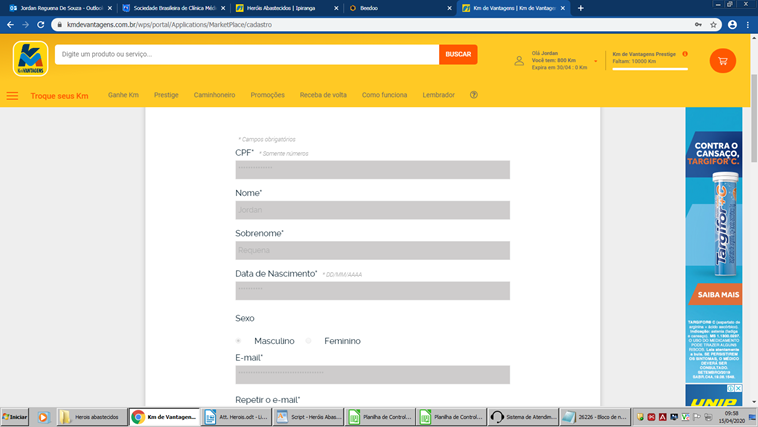Viewport: 758px width, 427px height.
Task: Click the Iniciar start button
Action: point(15,417)
